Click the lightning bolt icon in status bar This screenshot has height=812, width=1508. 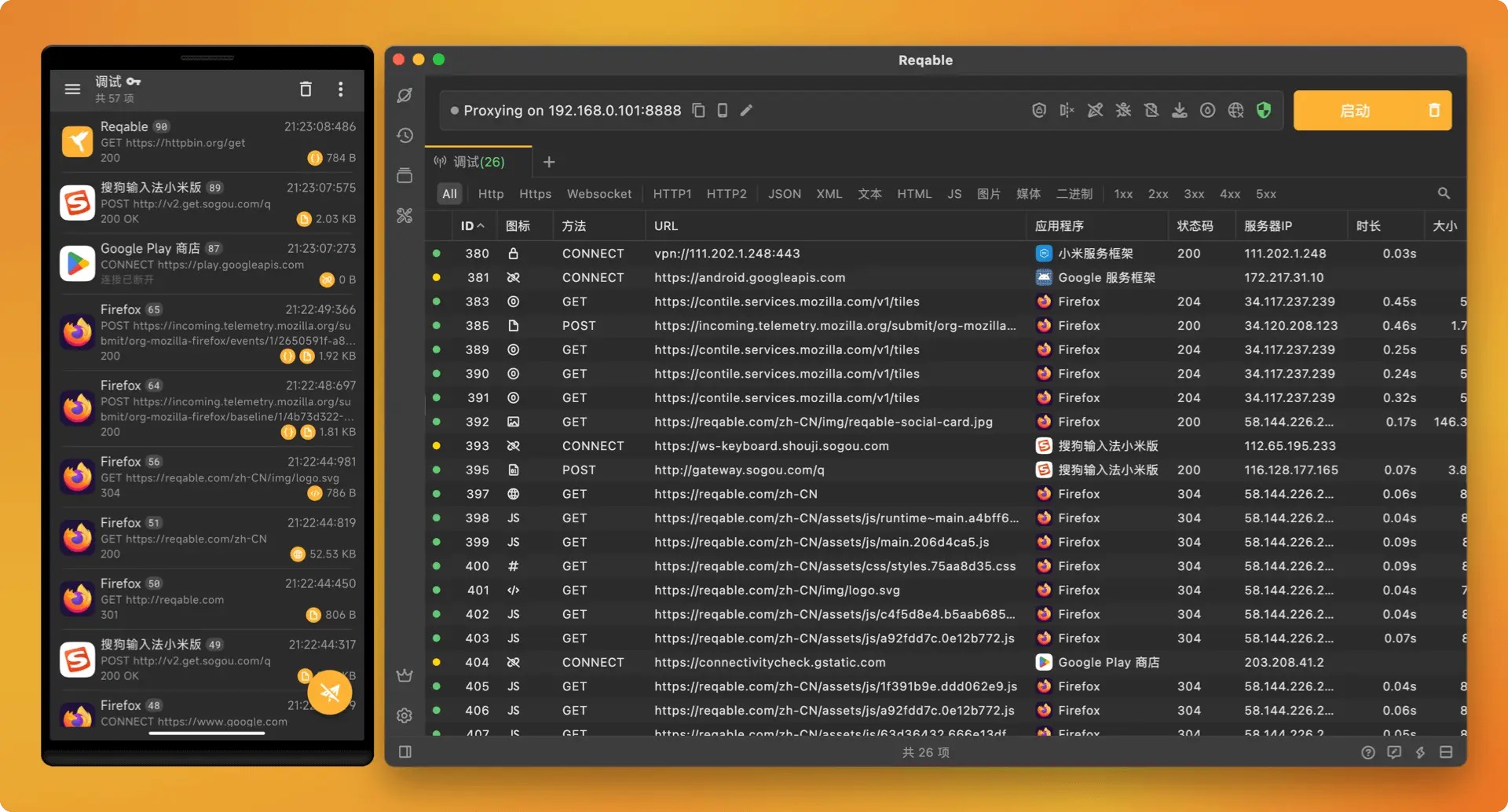pos(1420,752)
